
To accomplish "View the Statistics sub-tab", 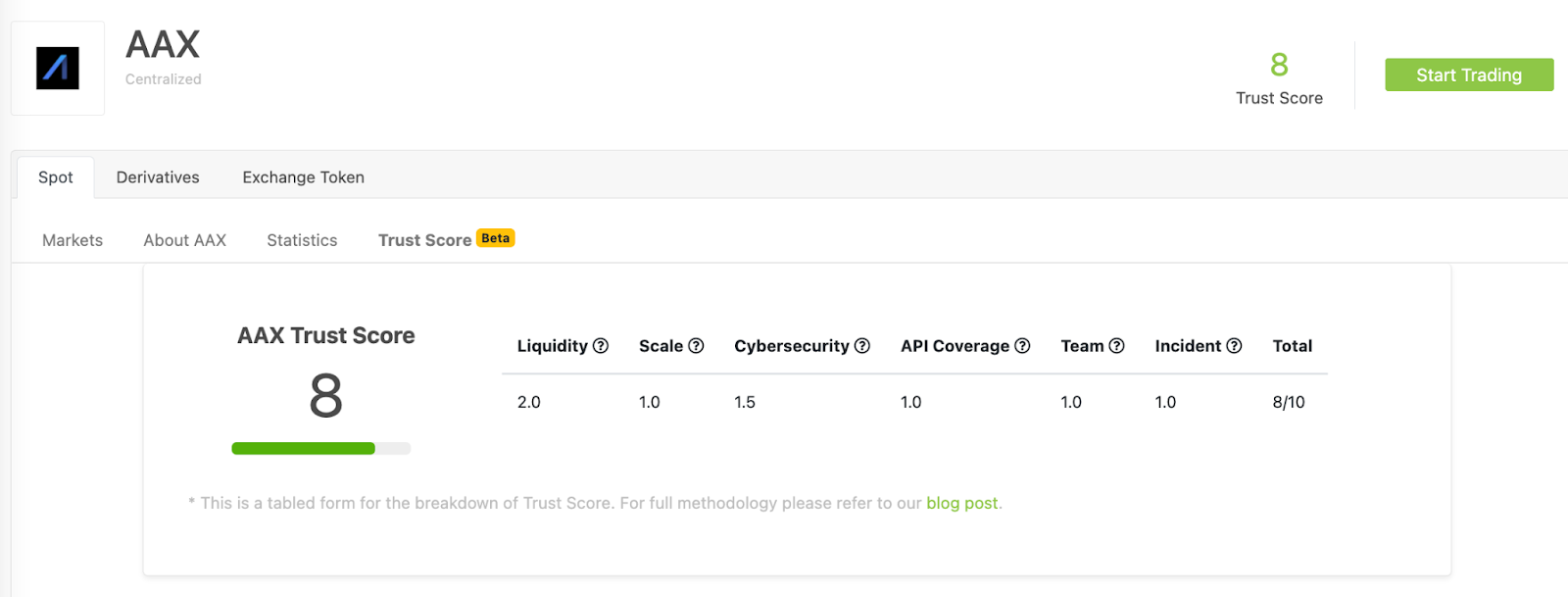I will click(302, 240).
